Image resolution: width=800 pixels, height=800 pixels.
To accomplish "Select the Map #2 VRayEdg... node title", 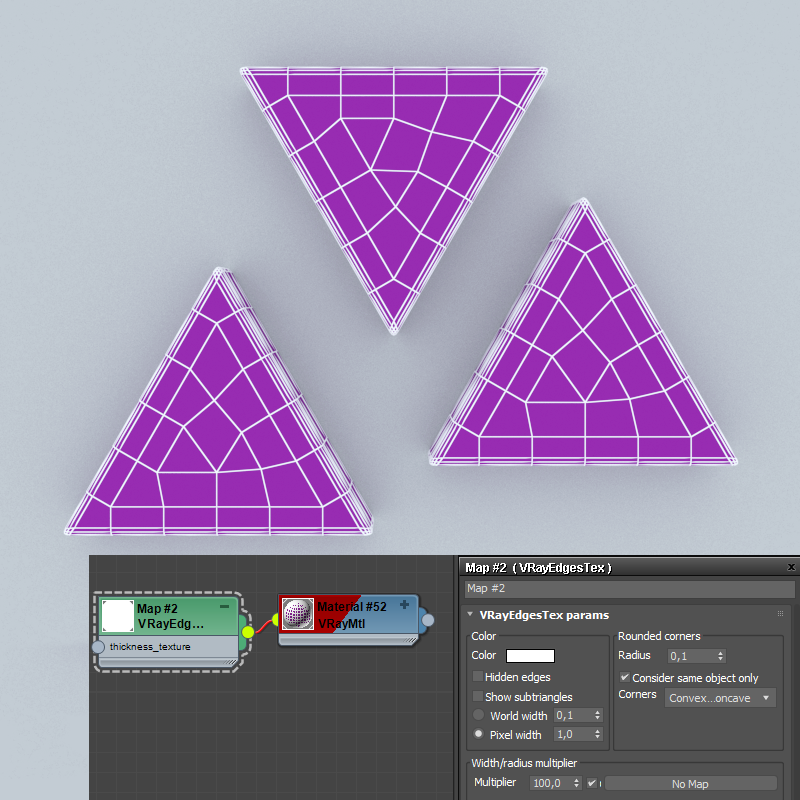I will click(170, 616).
